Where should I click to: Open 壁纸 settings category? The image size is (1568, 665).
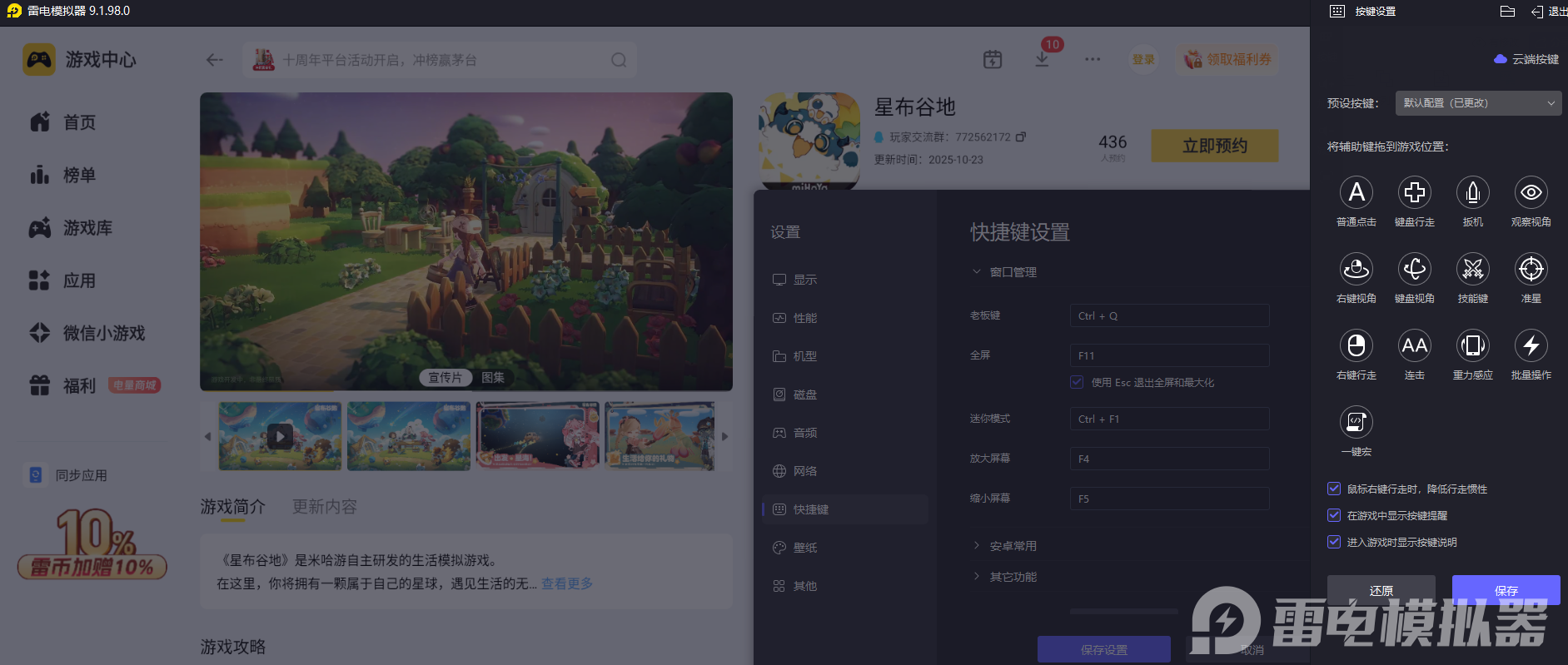(x=845, y=548)
